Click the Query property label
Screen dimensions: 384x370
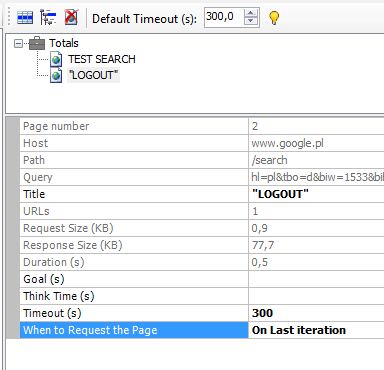point(38,177)
